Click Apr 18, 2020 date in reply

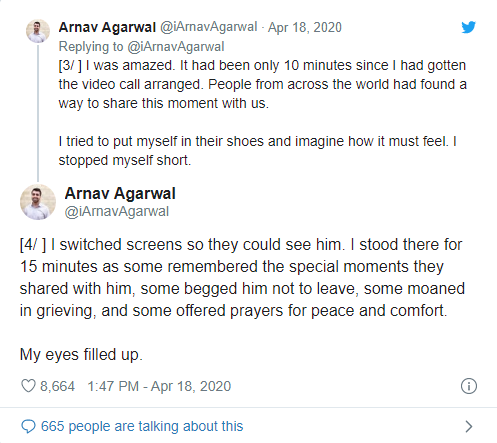[x=305, y=27]
